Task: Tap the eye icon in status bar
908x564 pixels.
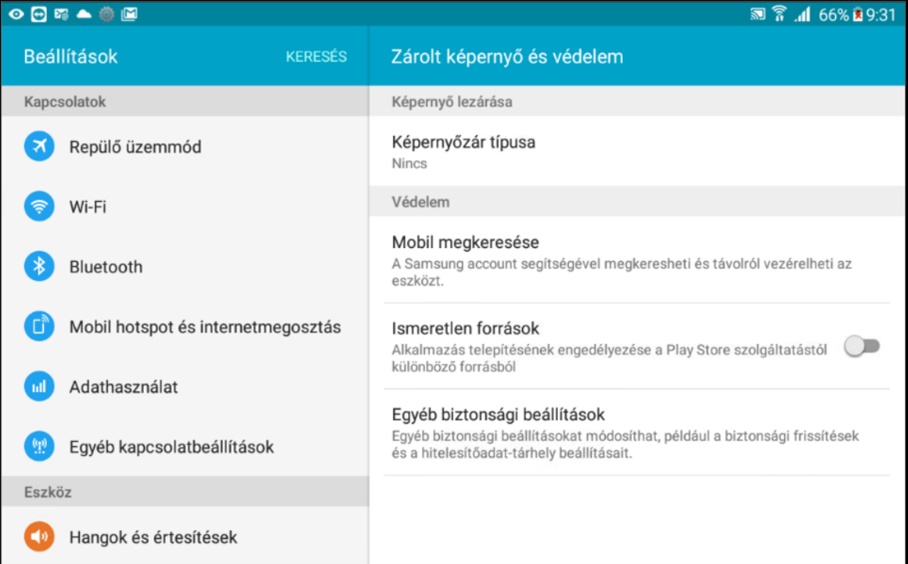Action: click(x=16, y=14)
